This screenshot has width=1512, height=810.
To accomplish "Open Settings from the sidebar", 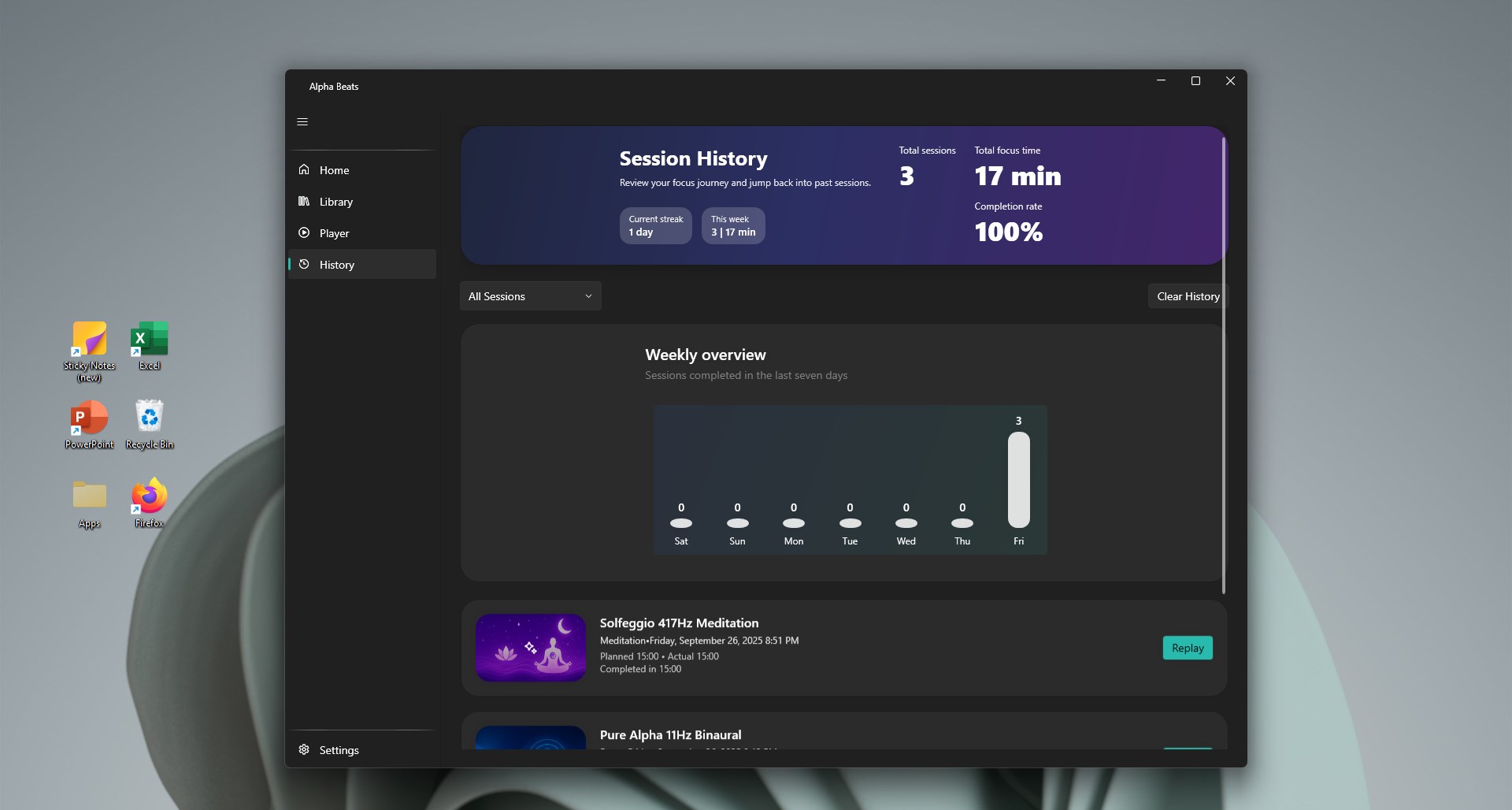I will [362, 750].
